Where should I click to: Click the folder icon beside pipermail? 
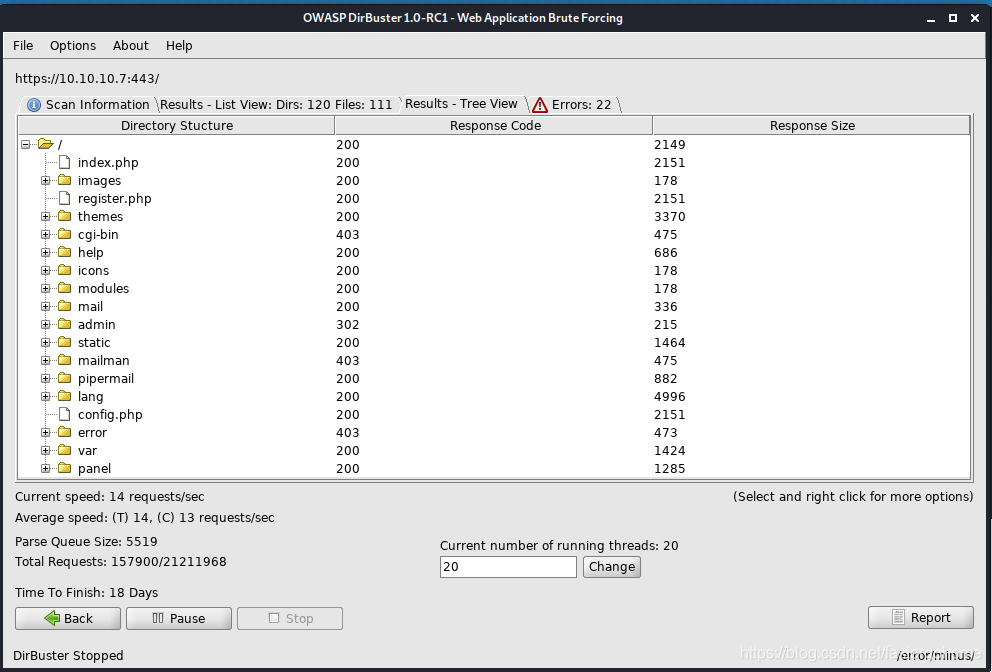pyautogui.click(x=64, y=378)
